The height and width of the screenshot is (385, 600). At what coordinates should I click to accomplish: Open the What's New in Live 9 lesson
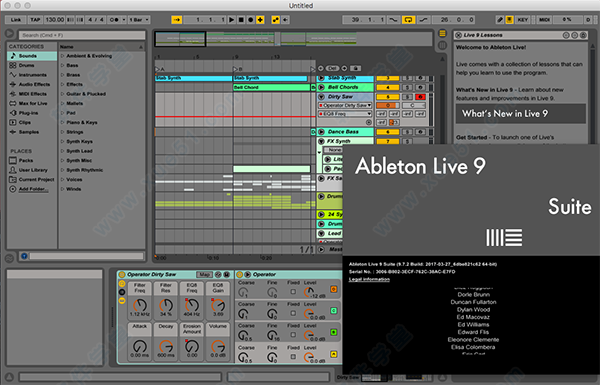(520, 113)
